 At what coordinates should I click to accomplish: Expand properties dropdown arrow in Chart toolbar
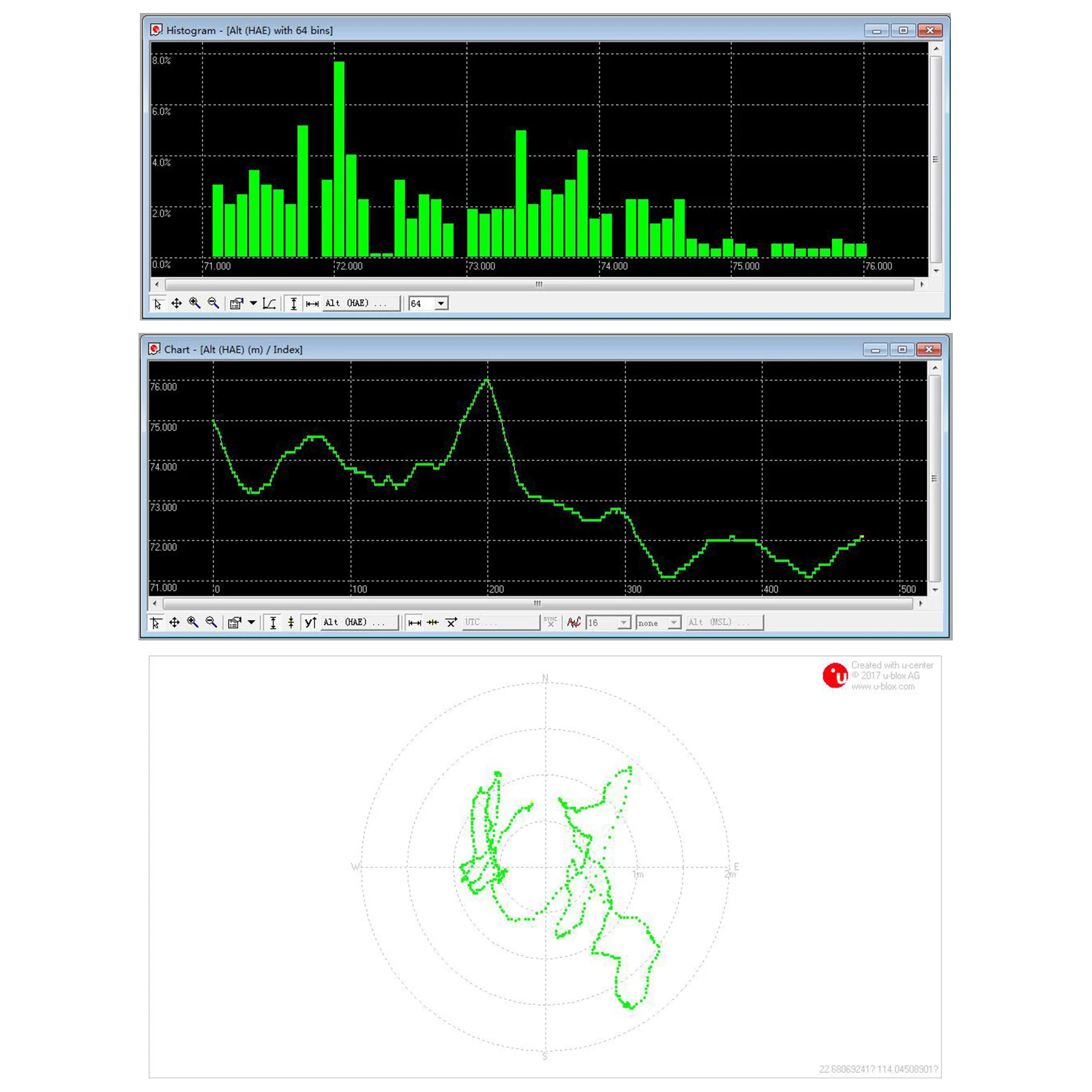point(251,622)
